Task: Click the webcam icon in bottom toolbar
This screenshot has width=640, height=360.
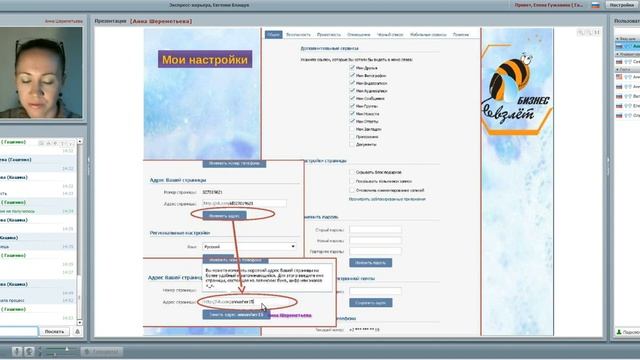Action: [29, 351]
